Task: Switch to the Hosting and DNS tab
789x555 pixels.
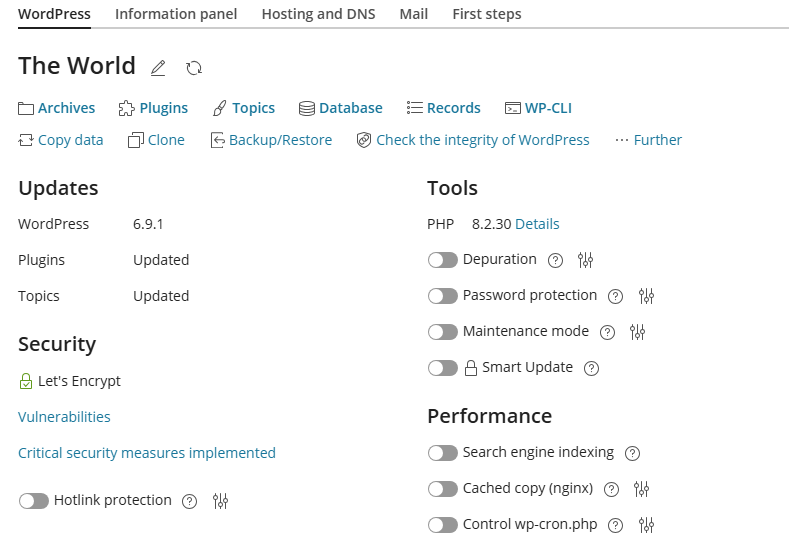Action: (318, 14)
